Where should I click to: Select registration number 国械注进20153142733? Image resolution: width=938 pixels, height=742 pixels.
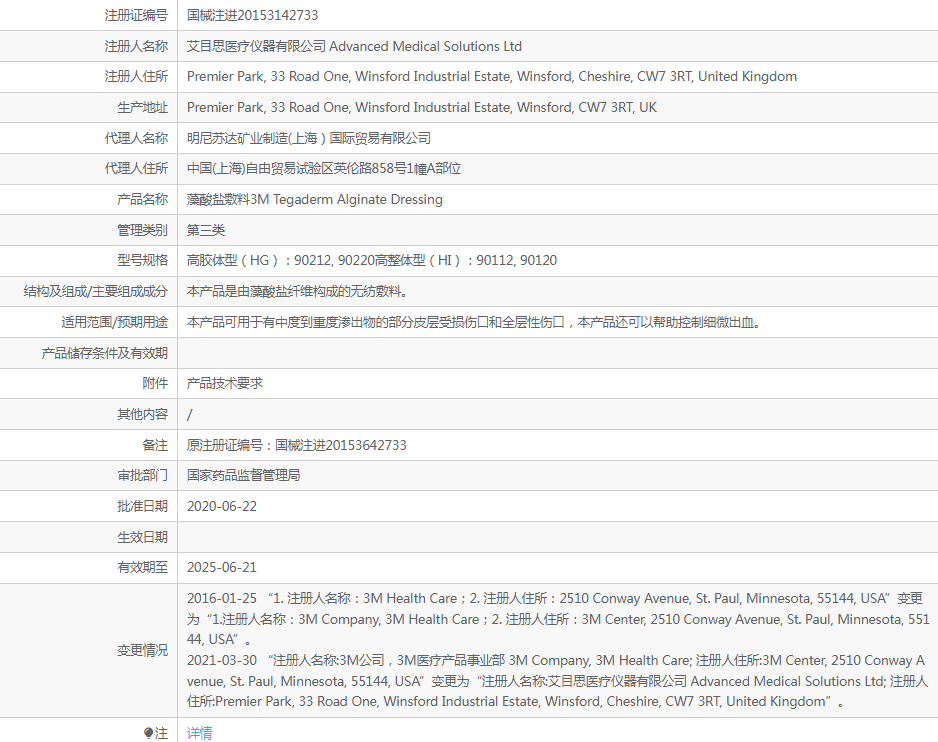click(252, 15)
